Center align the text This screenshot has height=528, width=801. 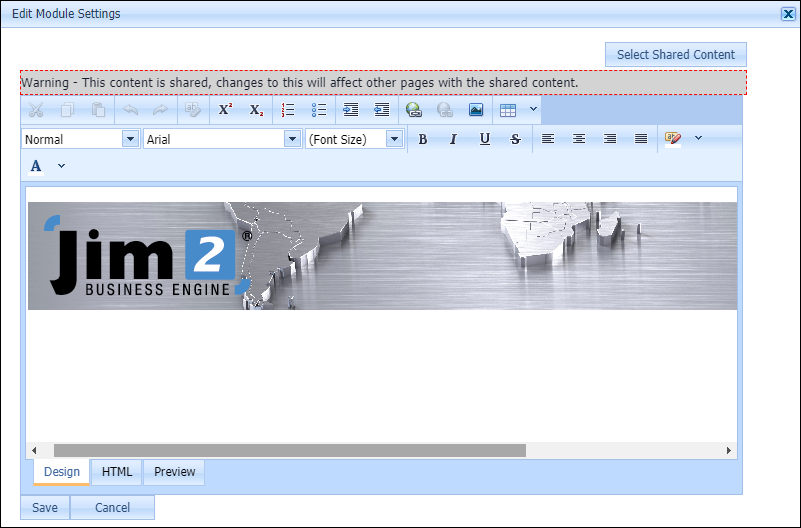579,139
